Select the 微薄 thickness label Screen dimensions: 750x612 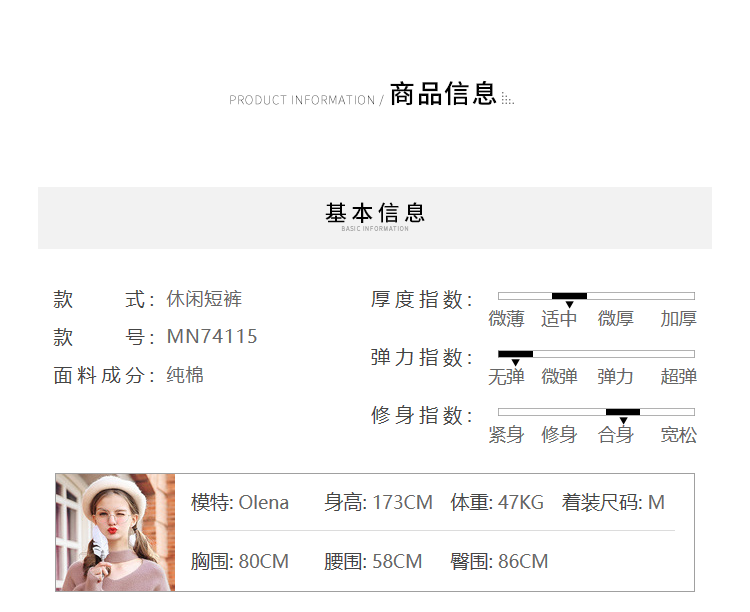tap(506, 319)
